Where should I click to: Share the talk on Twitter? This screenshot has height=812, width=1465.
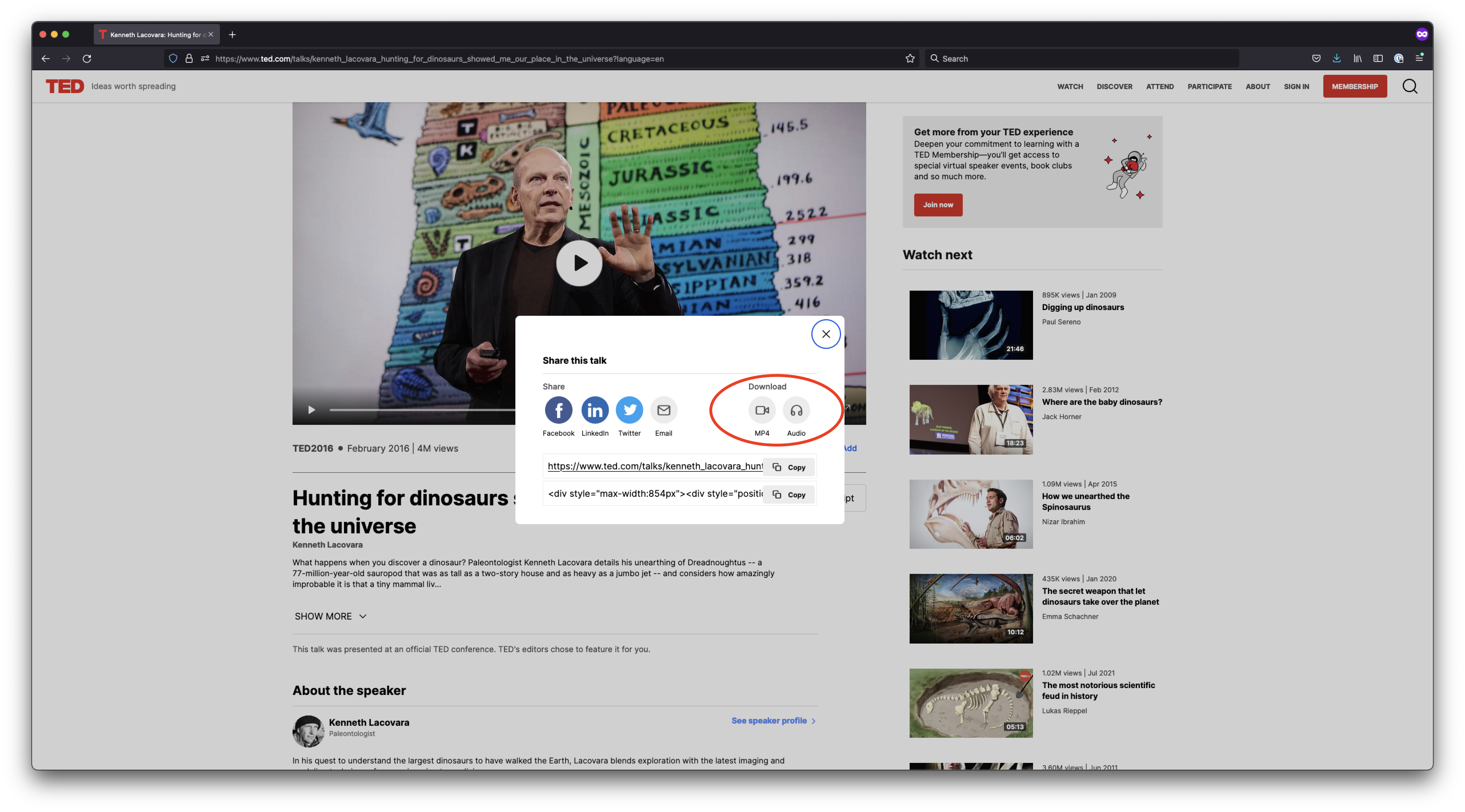(x=630, y=410)
